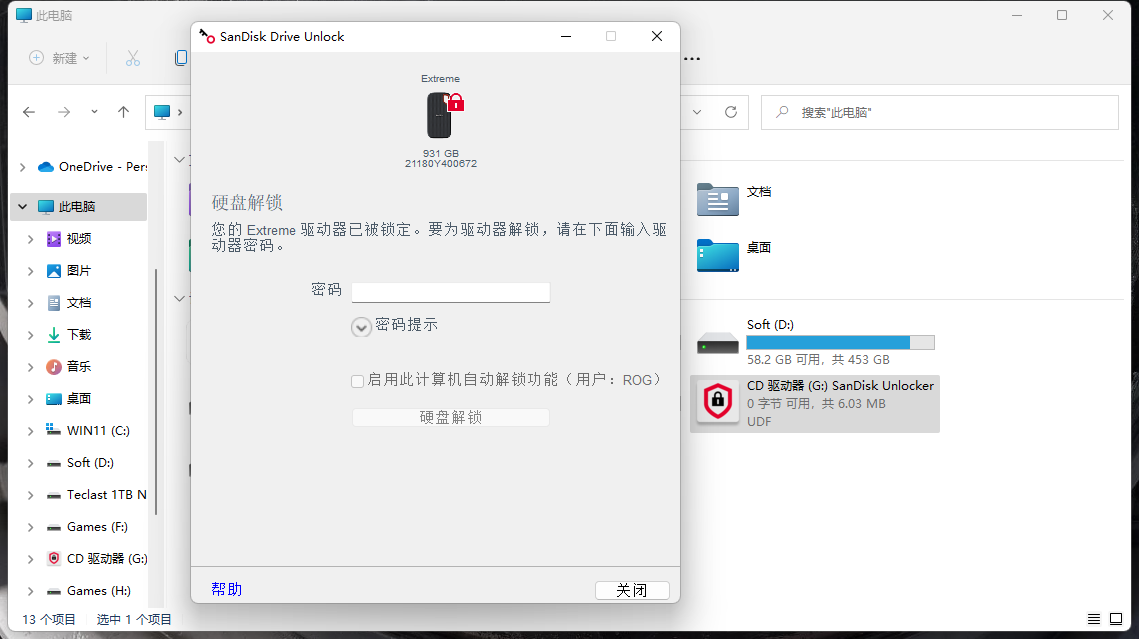1139x639 pixels.
Task: Click the 此电脑 title bar icon
Action: 24,15
